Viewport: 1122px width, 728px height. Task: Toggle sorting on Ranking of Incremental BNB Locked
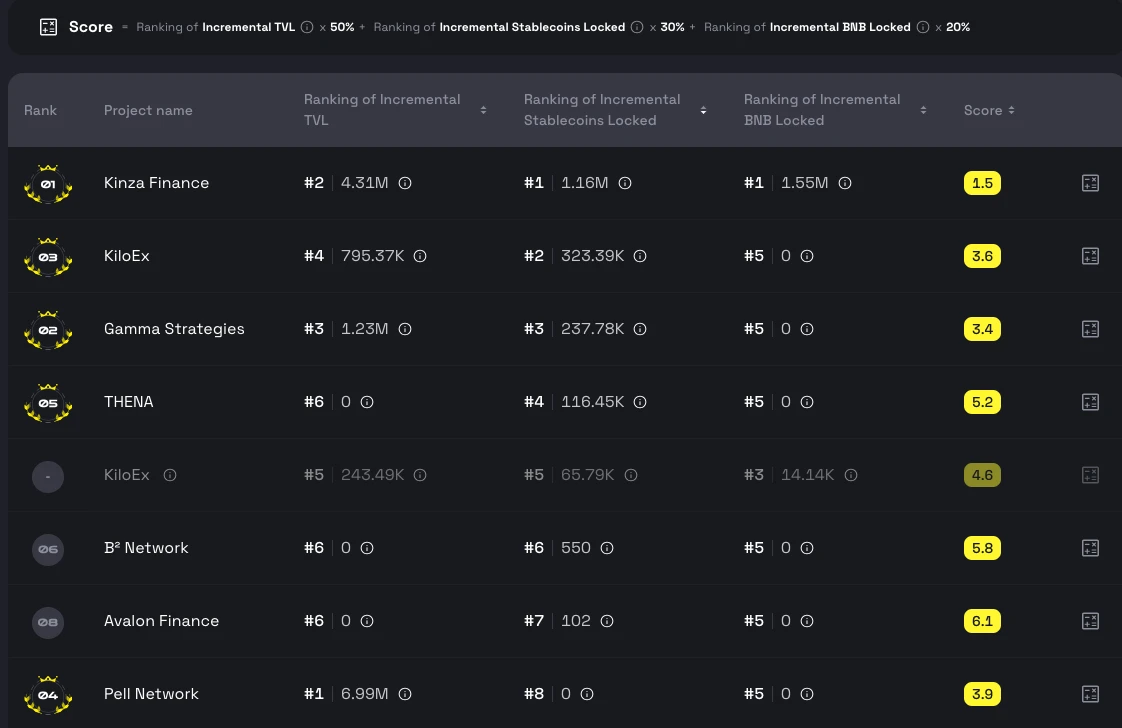[x=923, y=110]
